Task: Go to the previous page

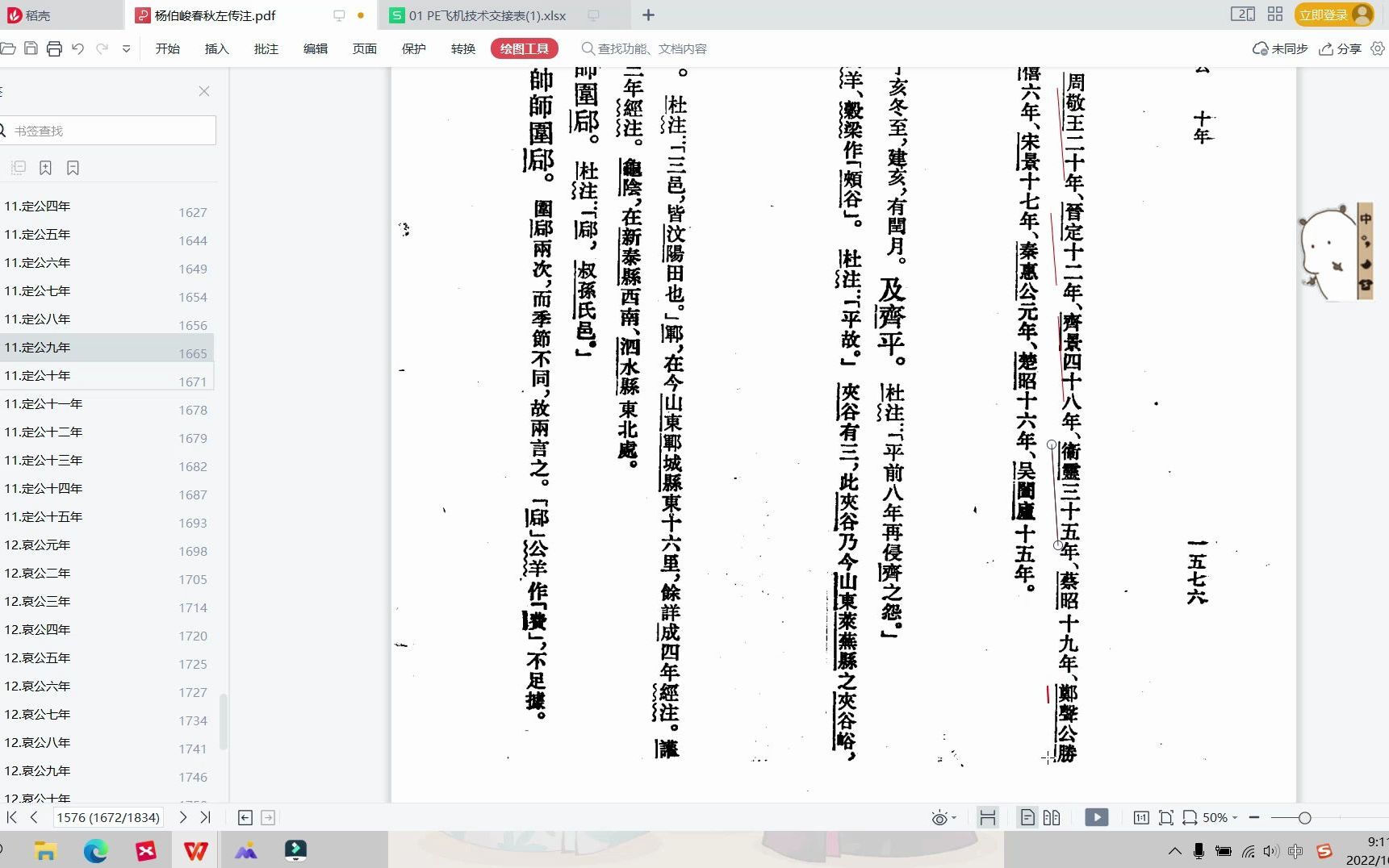Action: click(34, 817)
